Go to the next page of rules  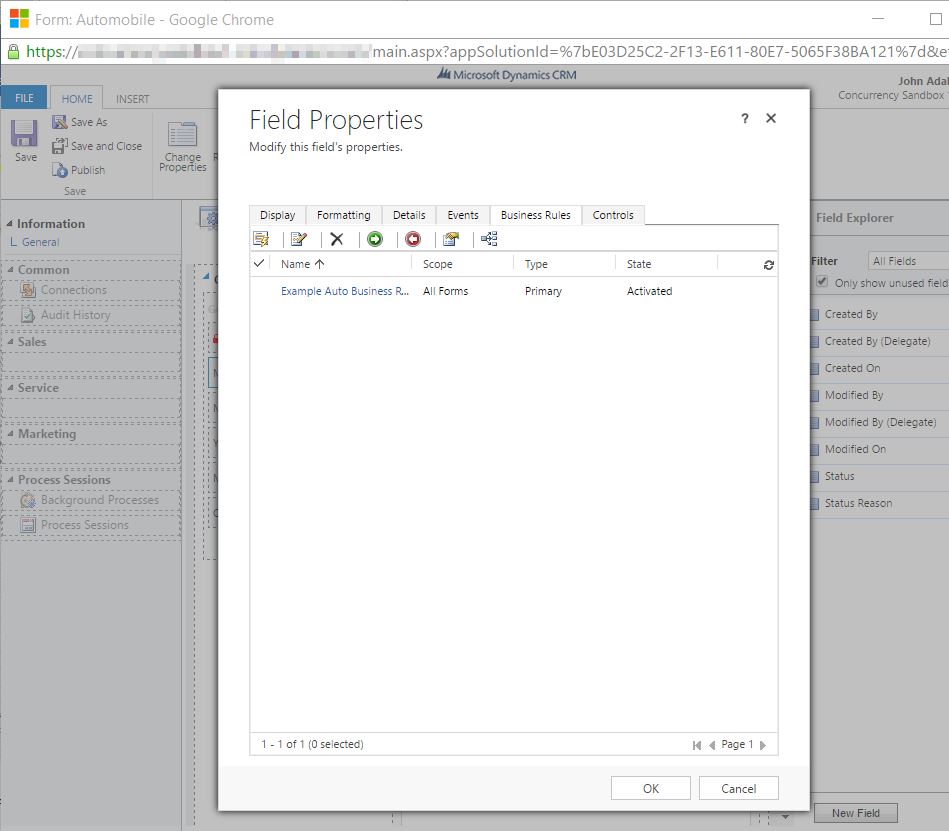click(763, 745)
